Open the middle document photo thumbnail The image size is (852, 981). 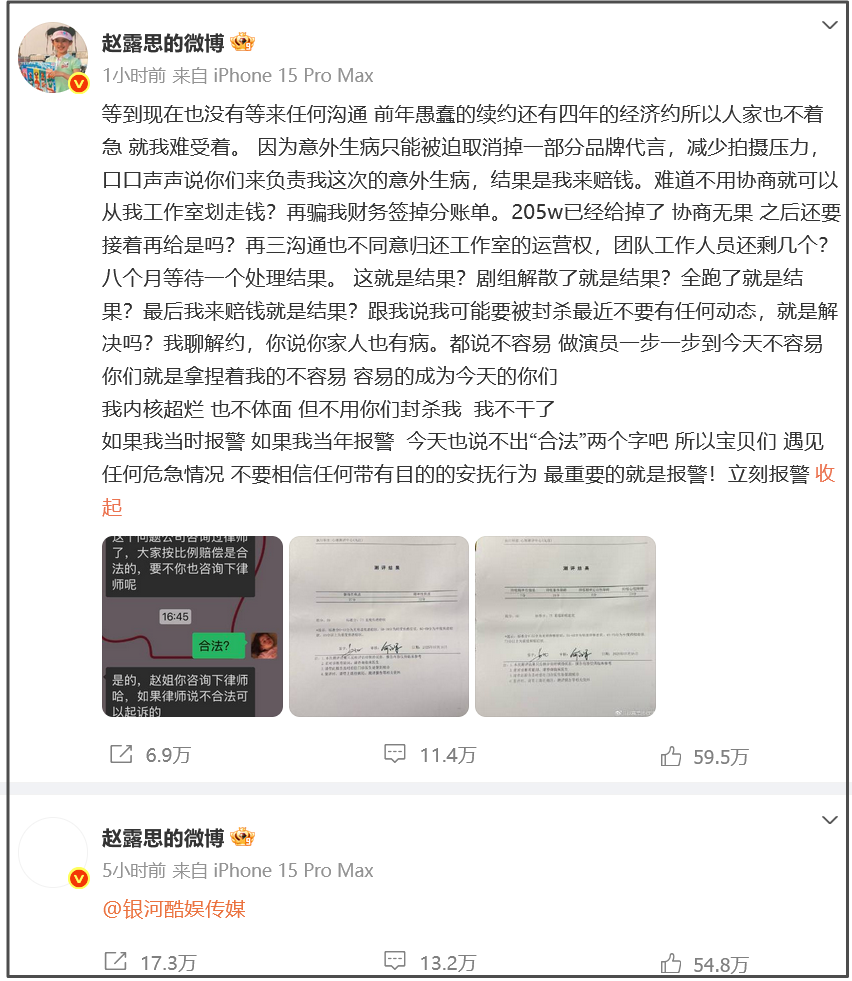378,626
